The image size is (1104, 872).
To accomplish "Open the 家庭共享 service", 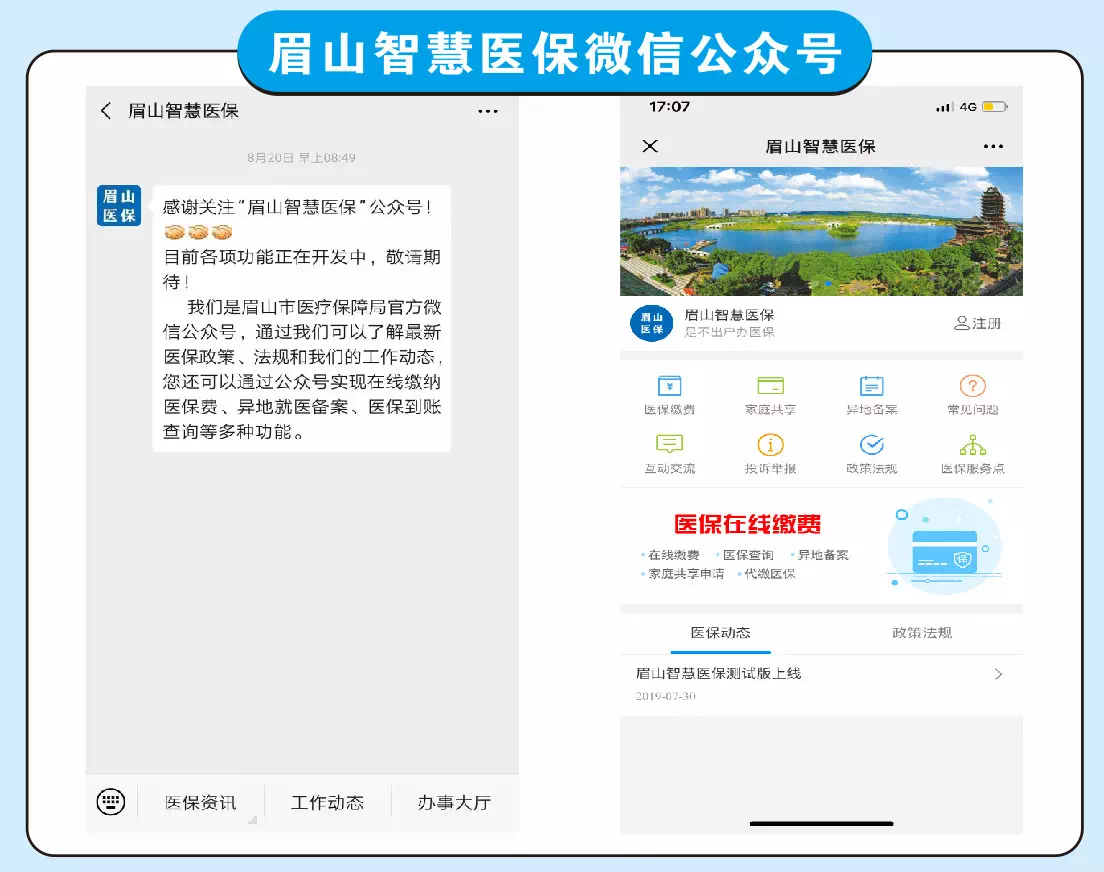I will tap(770, 395).
